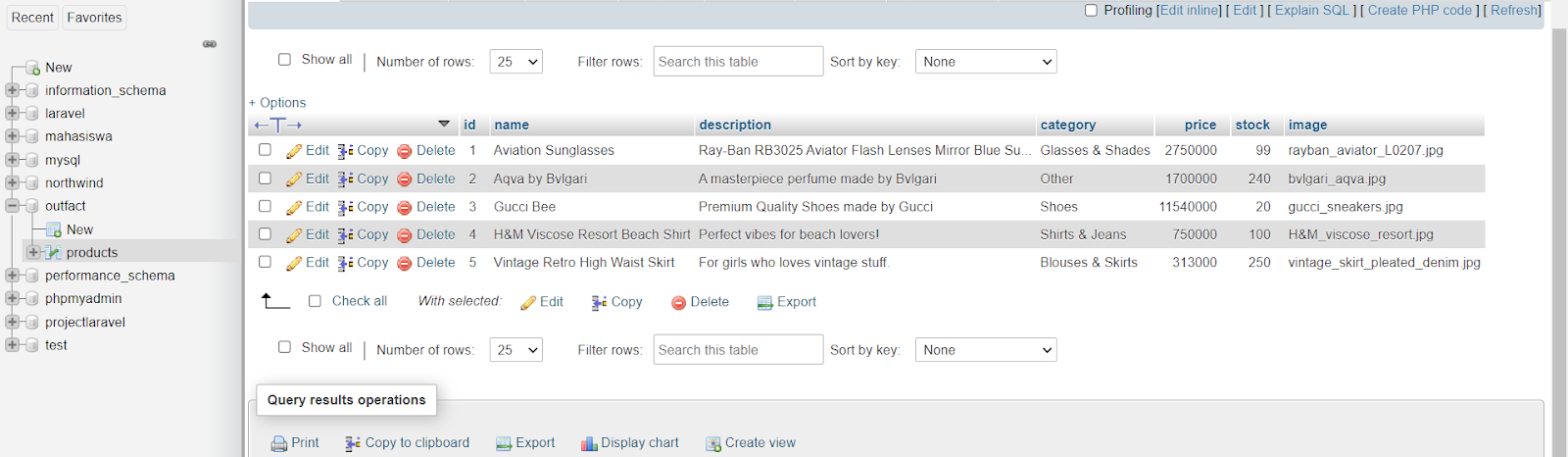1568x457 pixels.
Task: Click the link-chain icon in the navigation panel
Action: pyautogui.click(x=210, y=44)
